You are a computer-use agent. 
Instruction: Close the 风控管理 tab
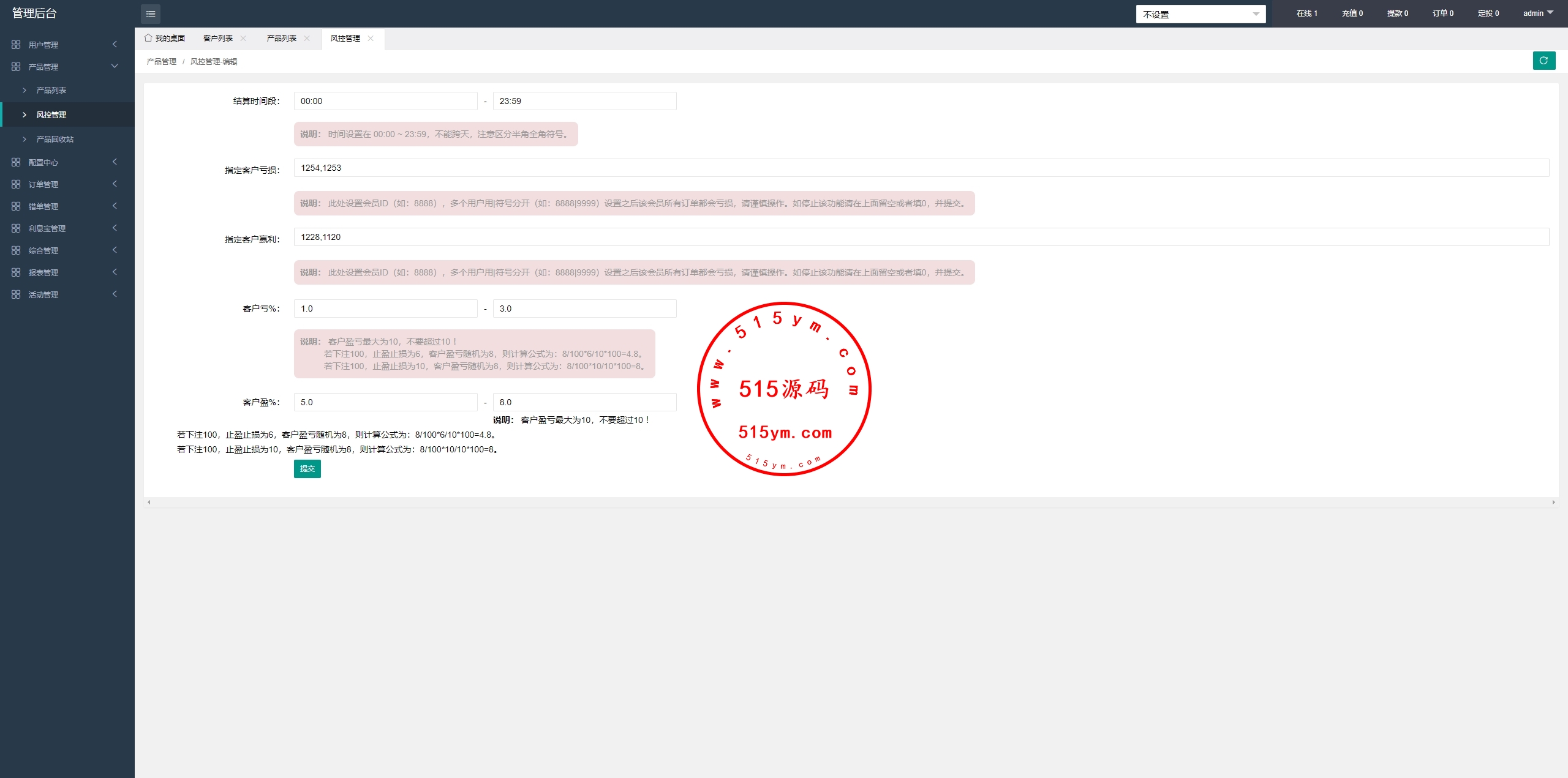[371, 38]
